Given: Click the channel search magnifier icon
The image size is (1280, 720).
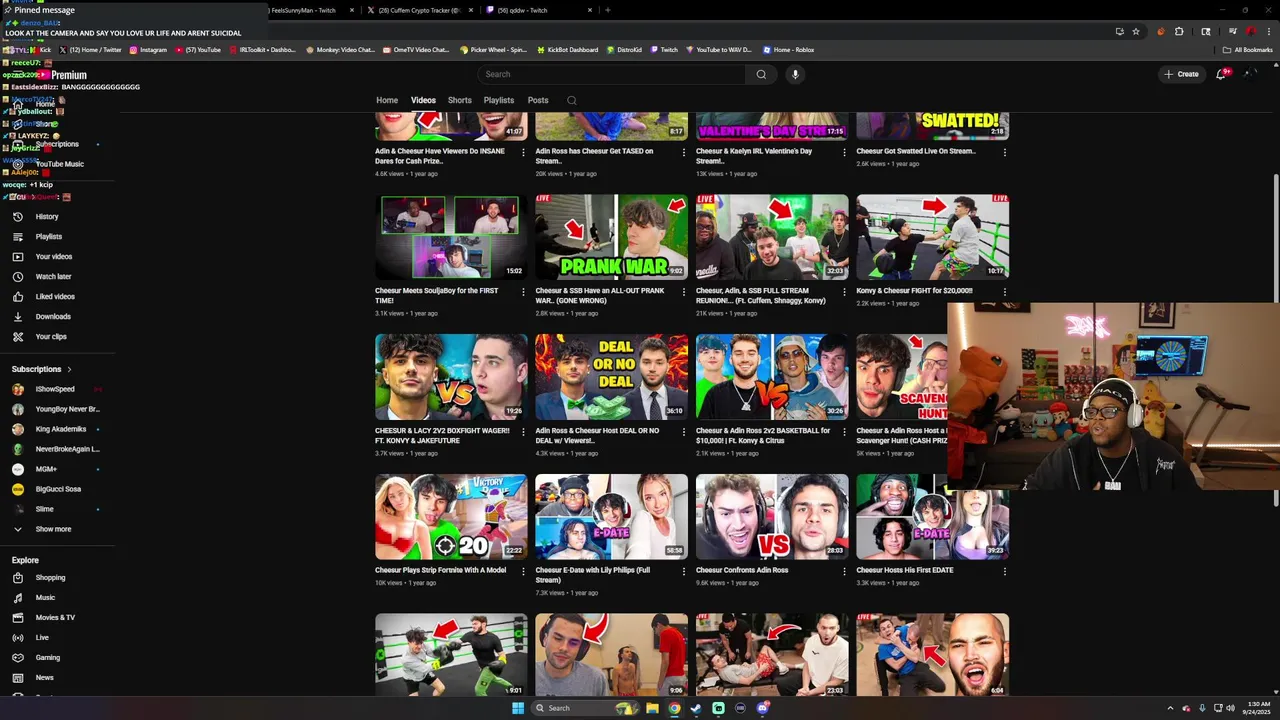Looking at the screenshot, I should point(572,100).
